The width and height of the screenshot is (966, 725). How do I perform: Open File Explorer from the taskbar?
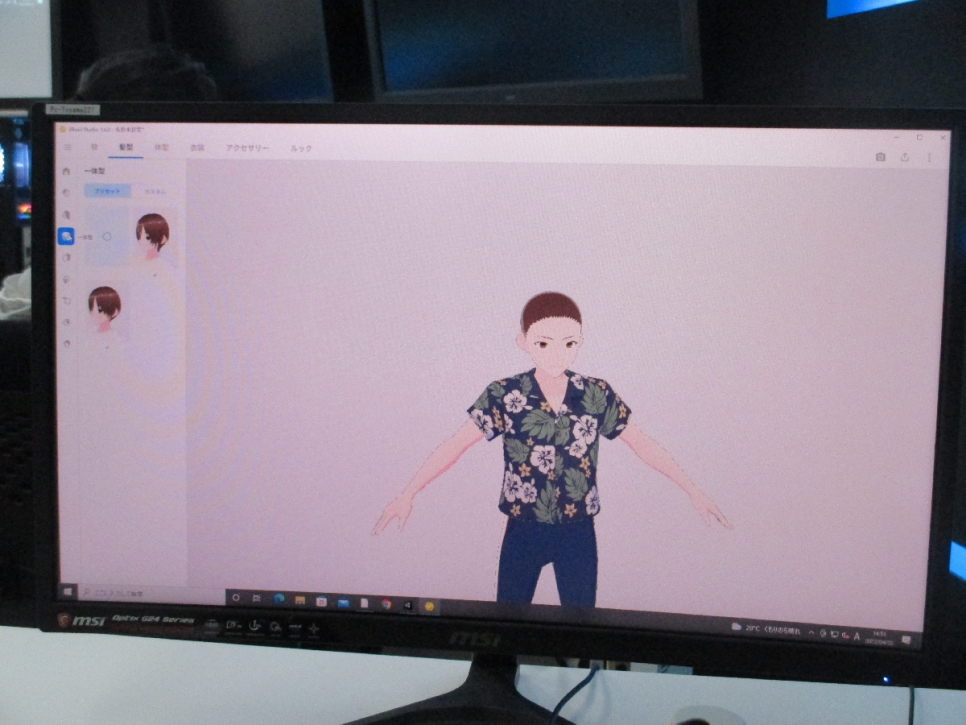pos(300,600)
